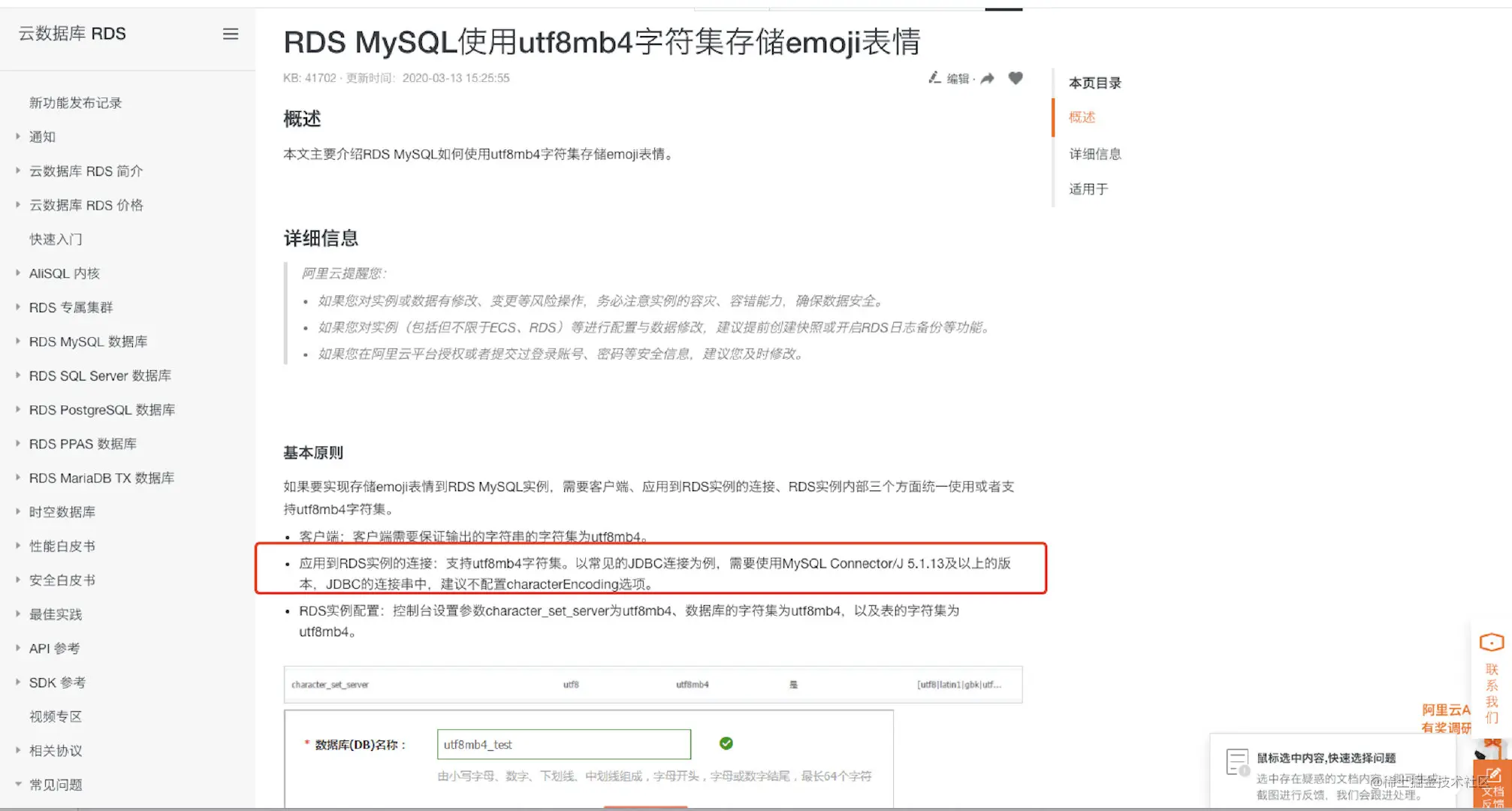Screen dimensions: 1512x811
Task: Click the 云数据库 RDS sidebar title
Action: click(x=72, y=34)
